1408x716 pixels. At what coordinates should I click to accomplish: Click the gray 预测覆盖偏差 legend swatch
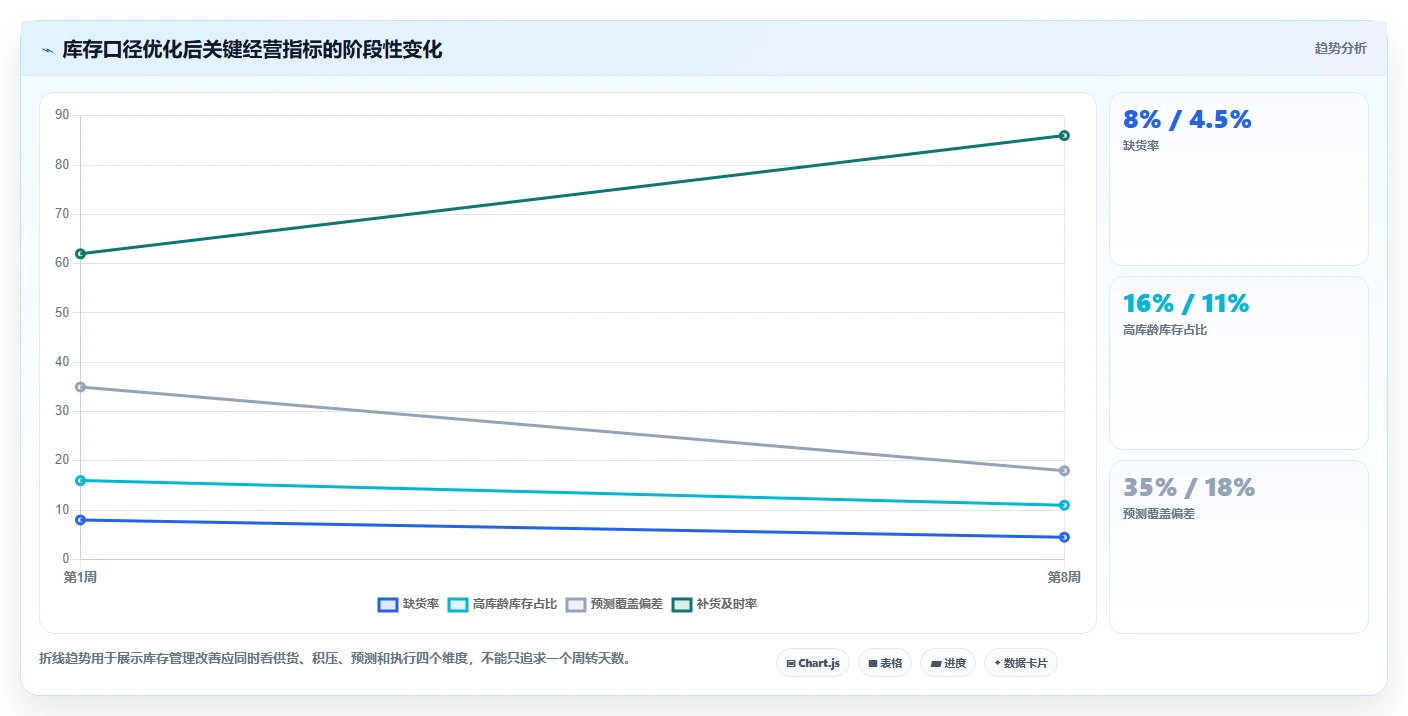click(576, 604)
